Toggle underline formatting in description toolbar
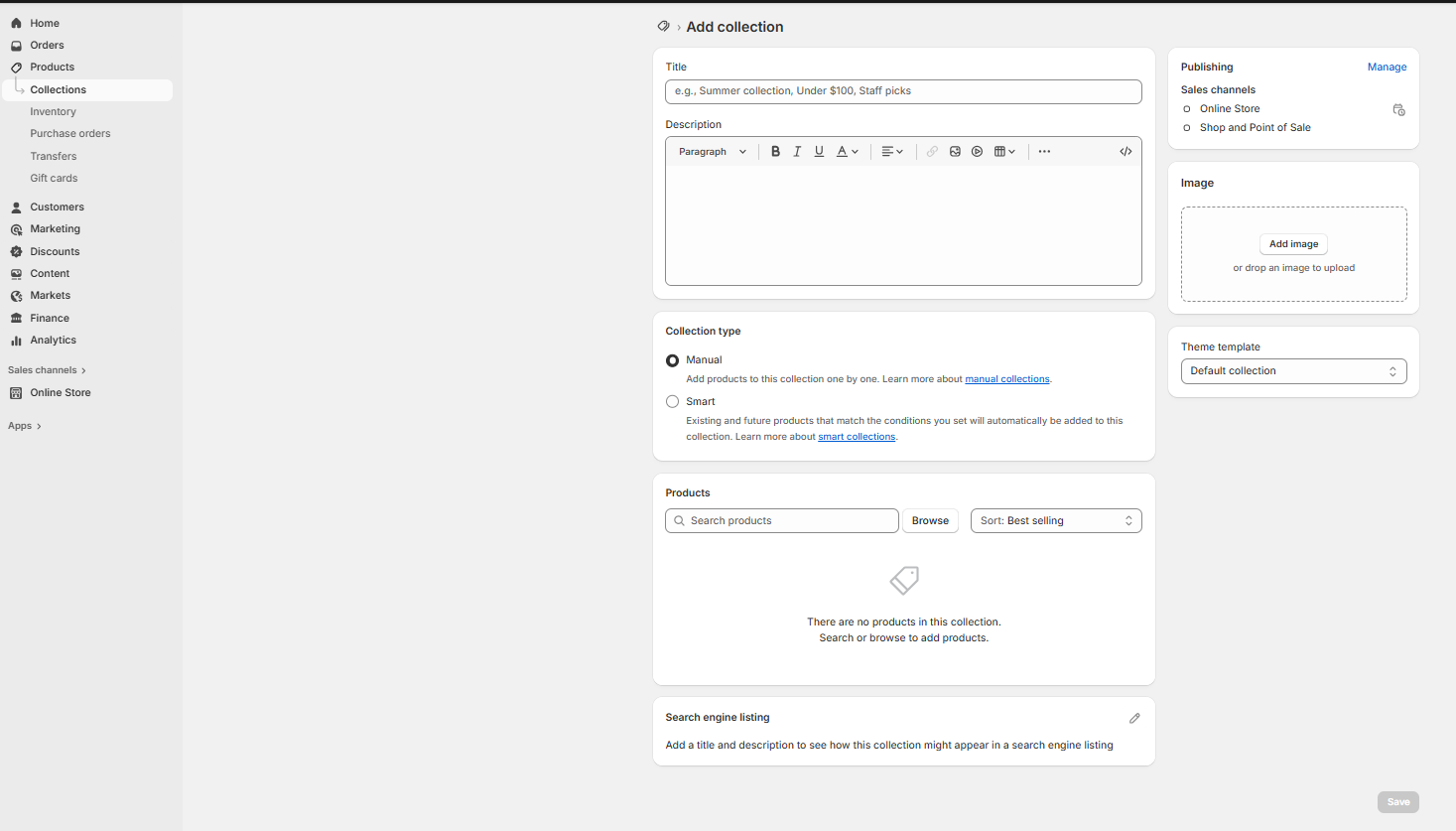Viewport: 1456px width, 831px height. point(819,152)
